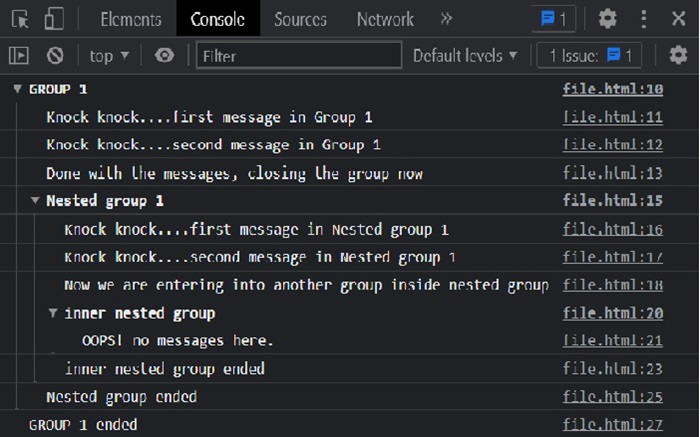Screen dimensions: 700x437
Task: Open source link file.html:17
Action: [x=612, y=257]
